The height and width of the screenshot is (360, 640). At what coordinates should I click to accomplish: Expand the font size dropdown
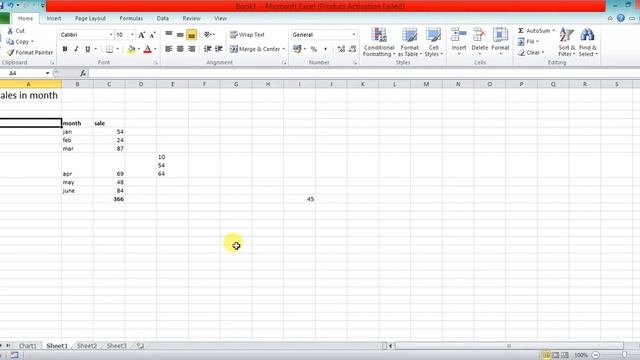(x=132, y=35)
